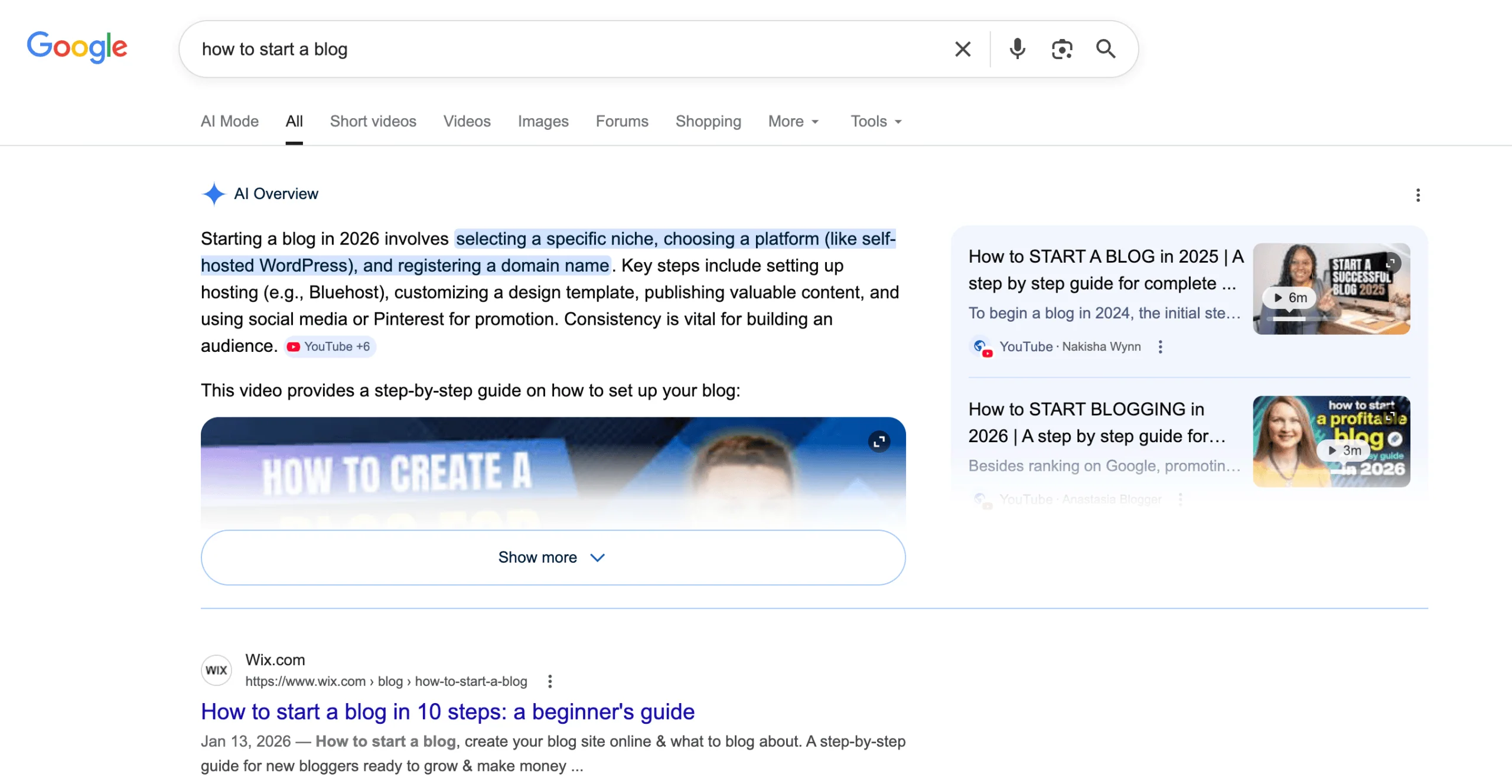
Task: Open the YouTube +6 sources chip
Action: click(x=328, y=347)
